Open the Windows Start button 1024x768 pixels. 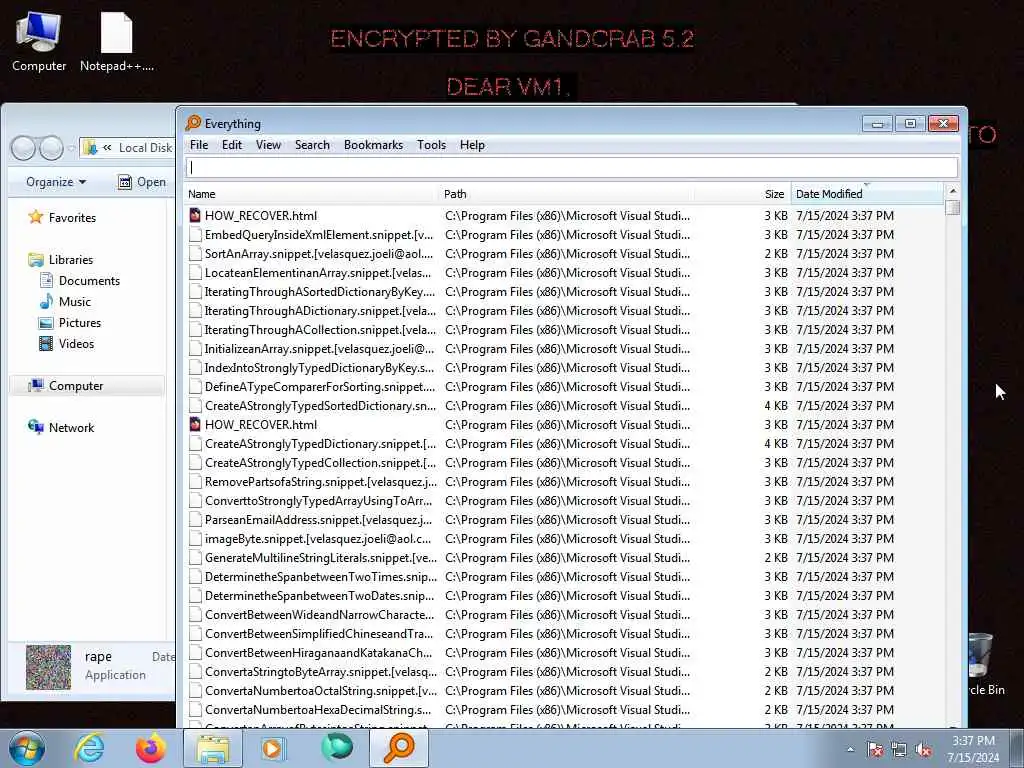[27, 748]
